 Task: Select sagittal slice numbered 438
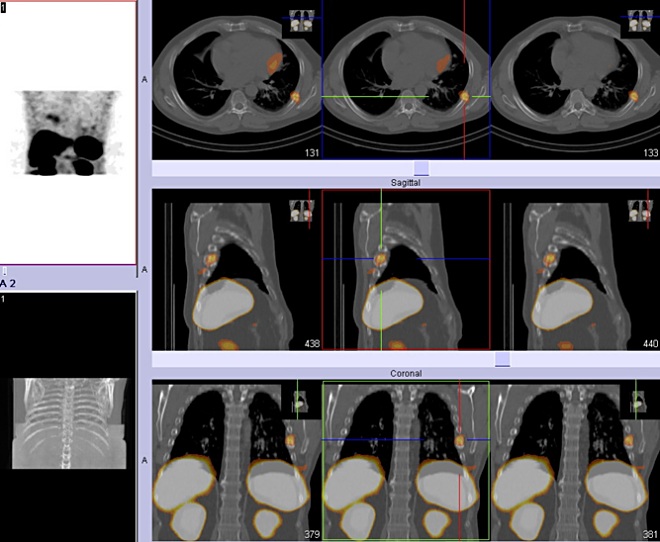pyautogui.click(x=237, y=270)
